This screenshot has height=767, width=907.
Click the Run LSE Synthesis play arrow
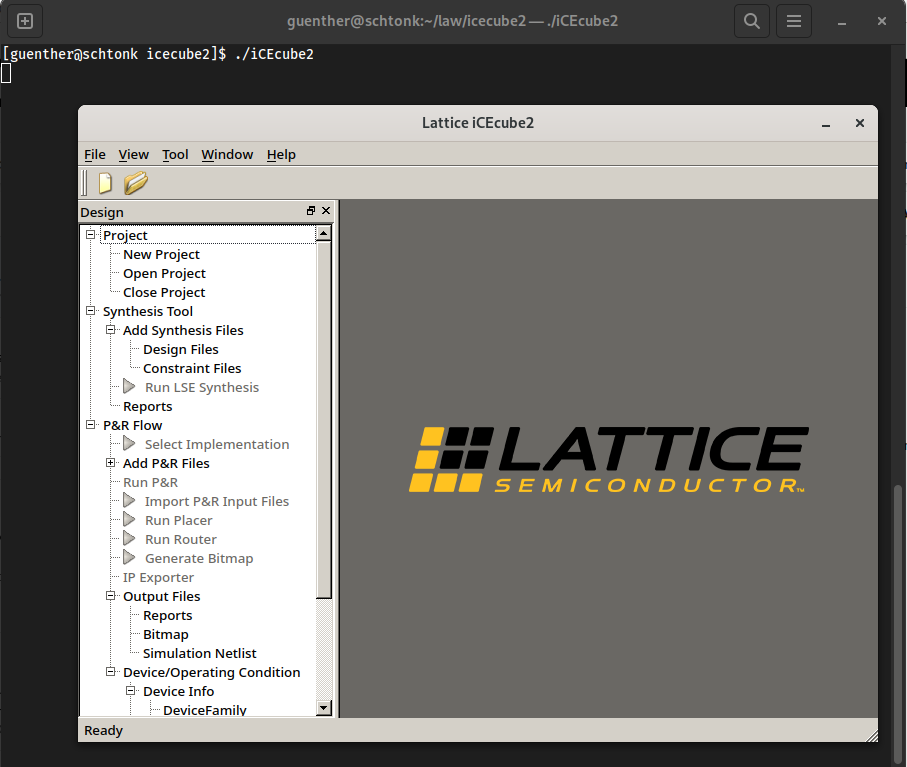click(x=130, y=386)
